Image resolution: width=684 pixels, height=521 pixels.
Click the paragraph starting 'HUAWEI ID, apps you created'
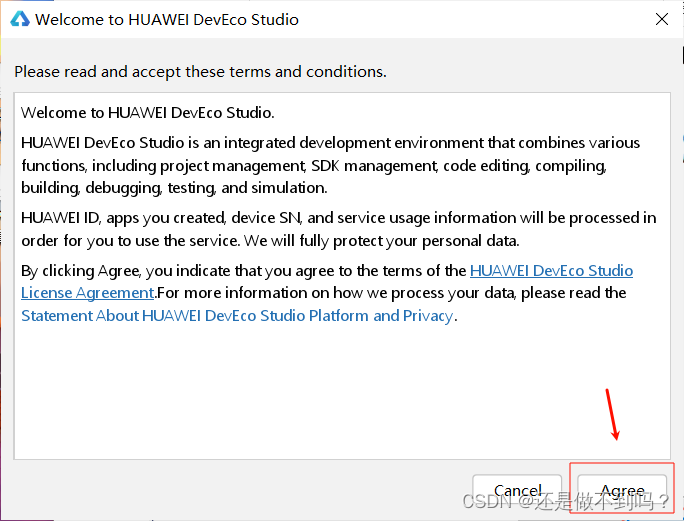[339, 229]
